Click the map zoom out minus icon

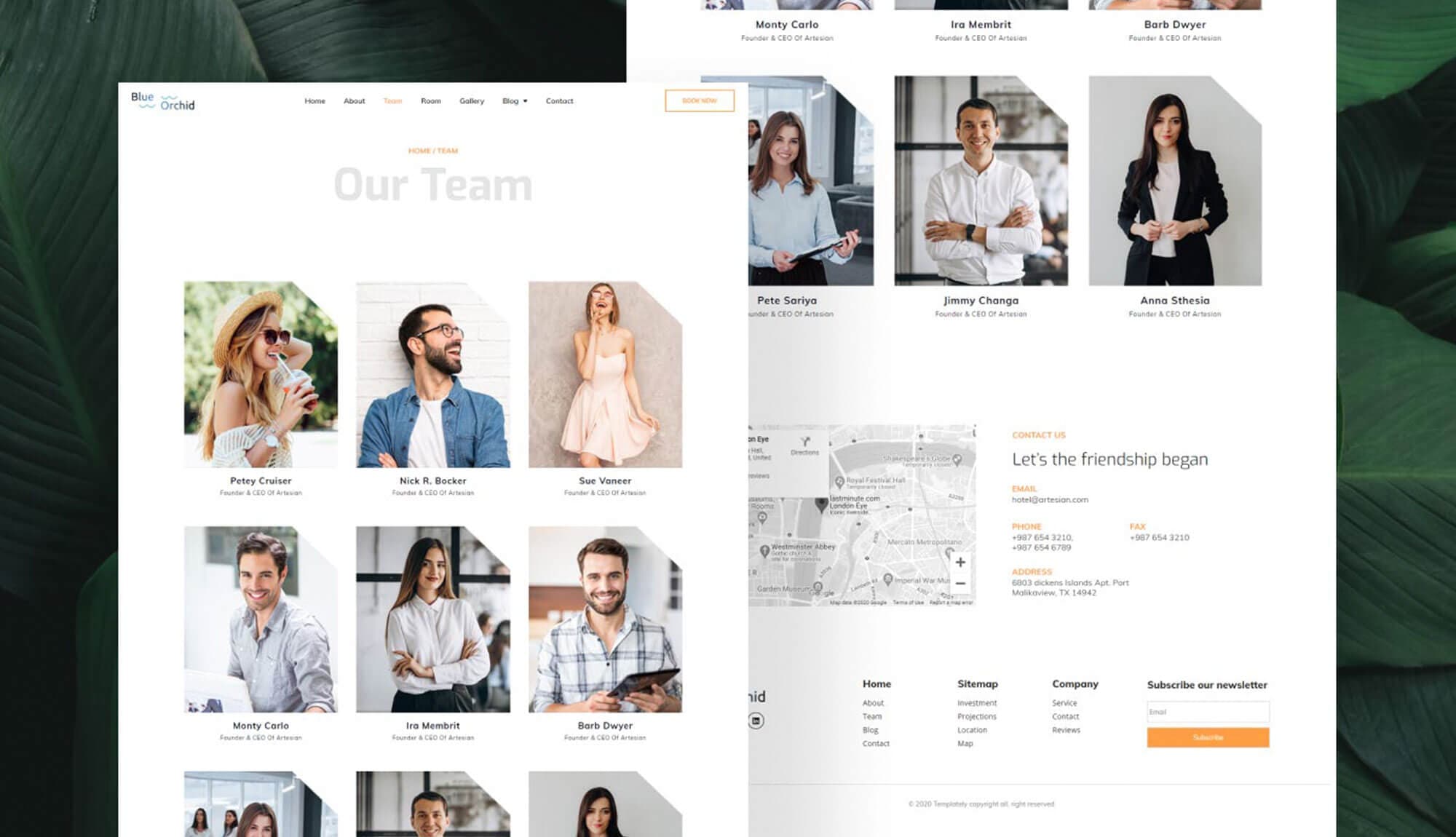(960, 584)
